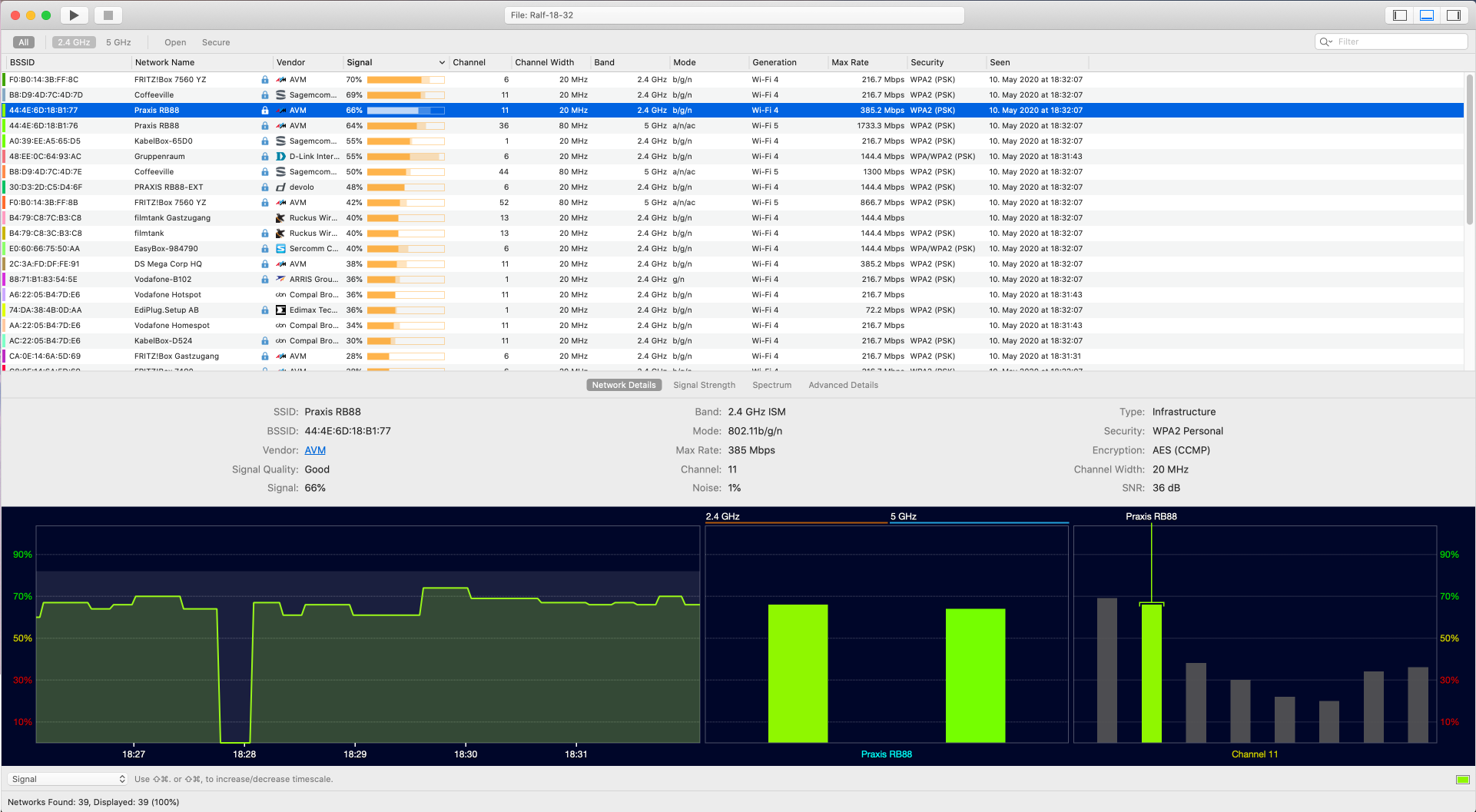
Task: Select the Coffeeville row with BSSID B8:D9:4D:7C:4D:7E
Action: [734, 172]
